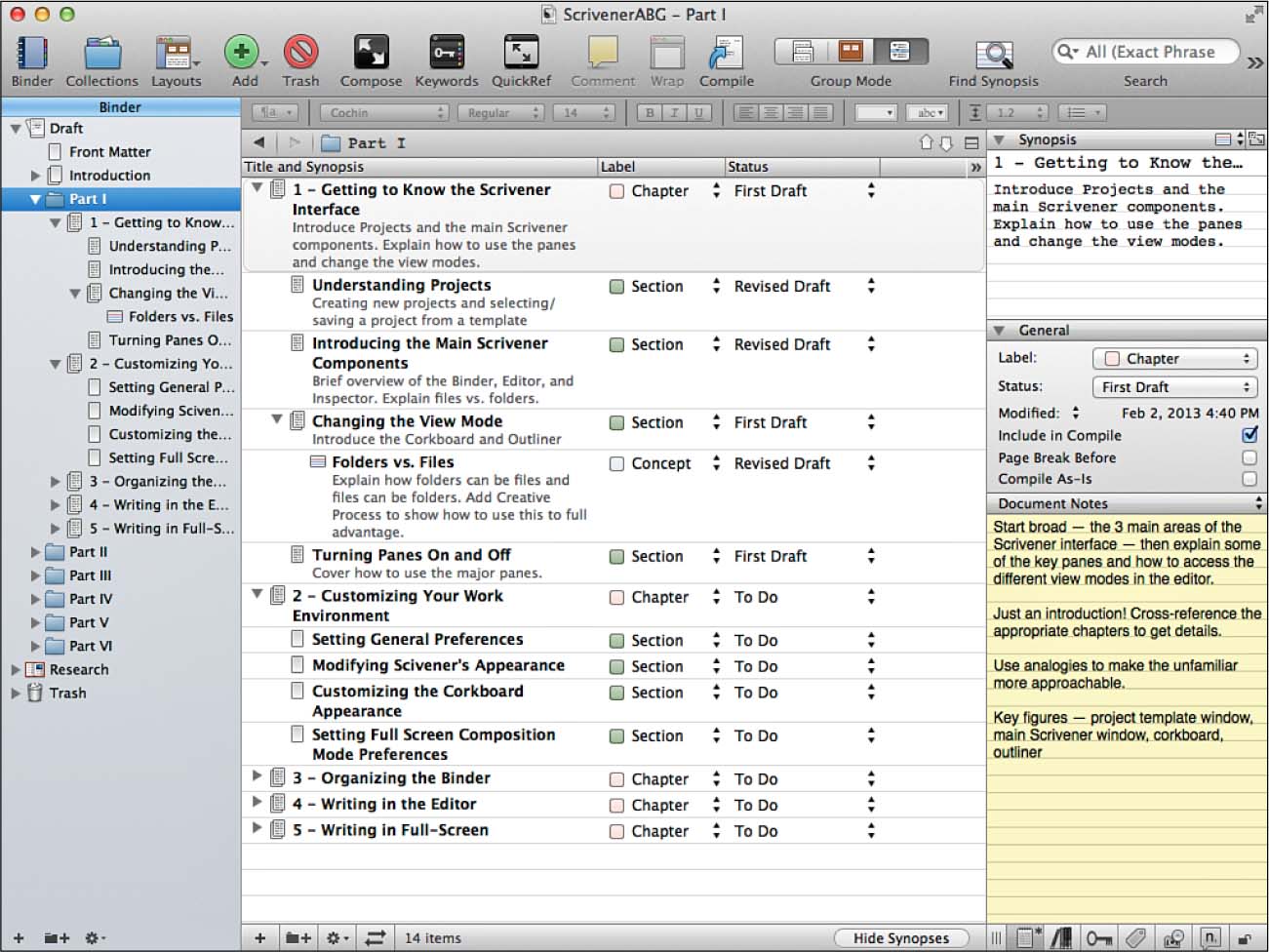This screenshot has width=1269, height=952.
Task: Collapse chapter 2 row in outliner
Action: tap(258, 593)
